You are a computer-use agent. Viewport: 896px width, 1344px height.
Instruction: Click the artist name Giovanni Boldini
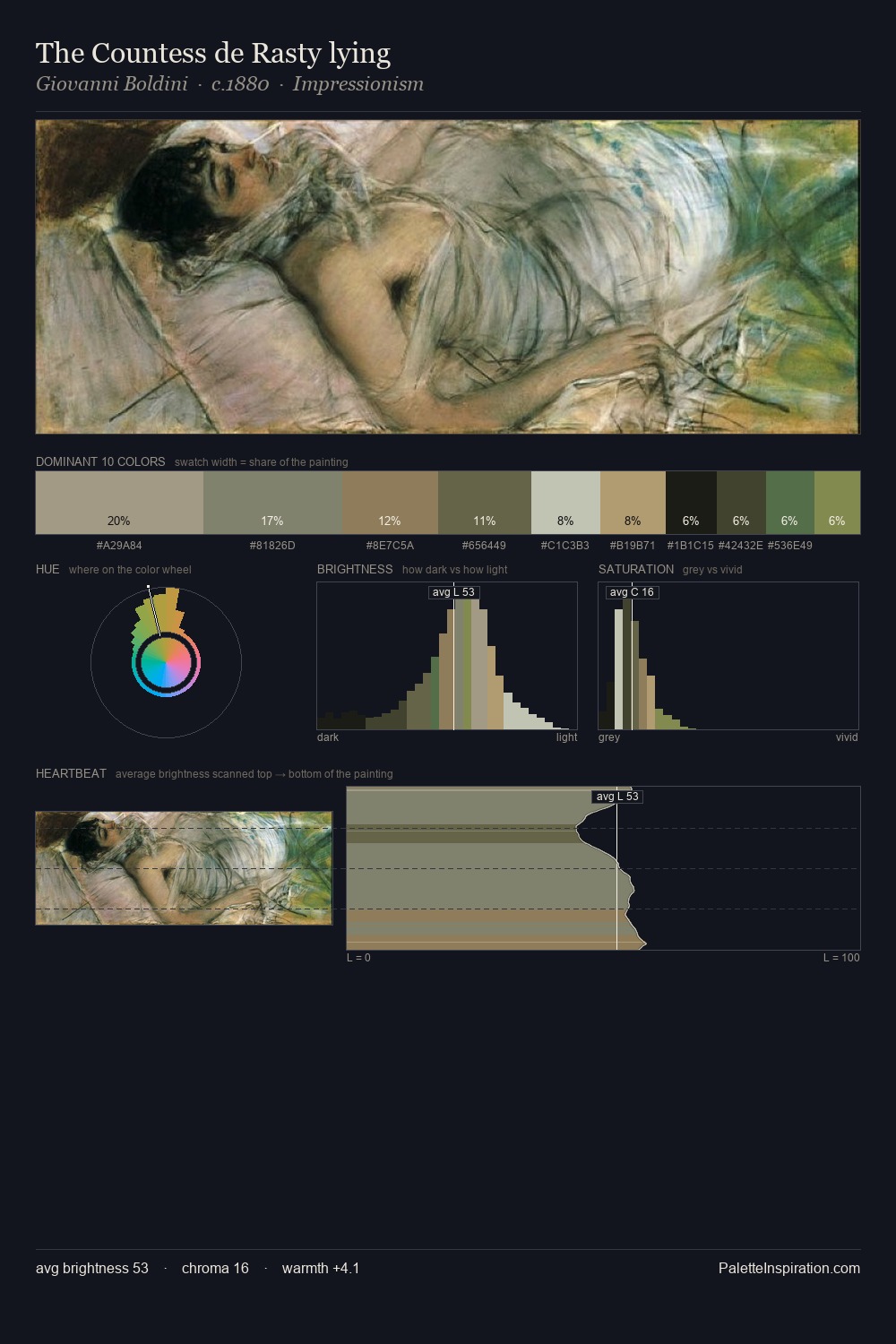click(x=112, y=84)
